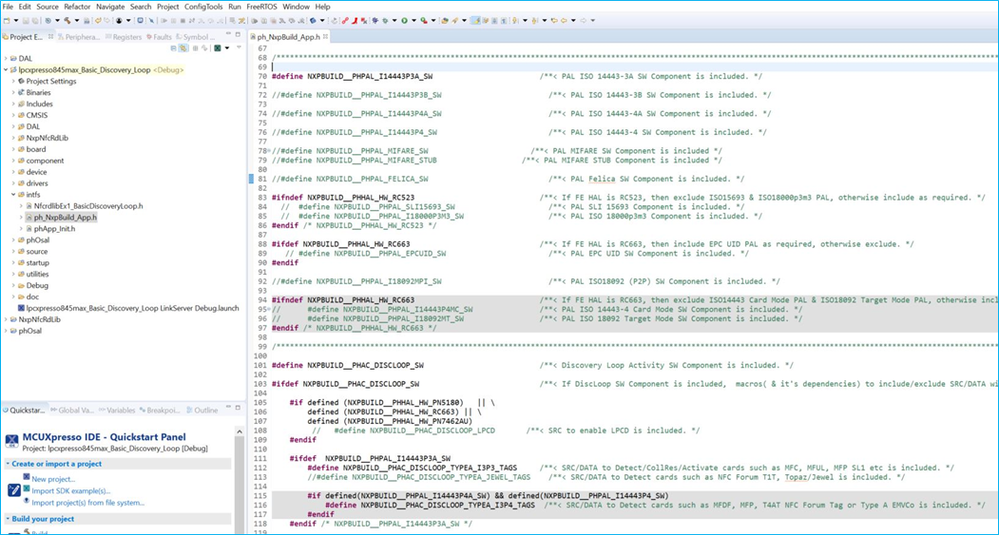Viewport: 999px width, 535px height.
Task: Collapse the intfs folder in project tree
Action: point(14,194)
